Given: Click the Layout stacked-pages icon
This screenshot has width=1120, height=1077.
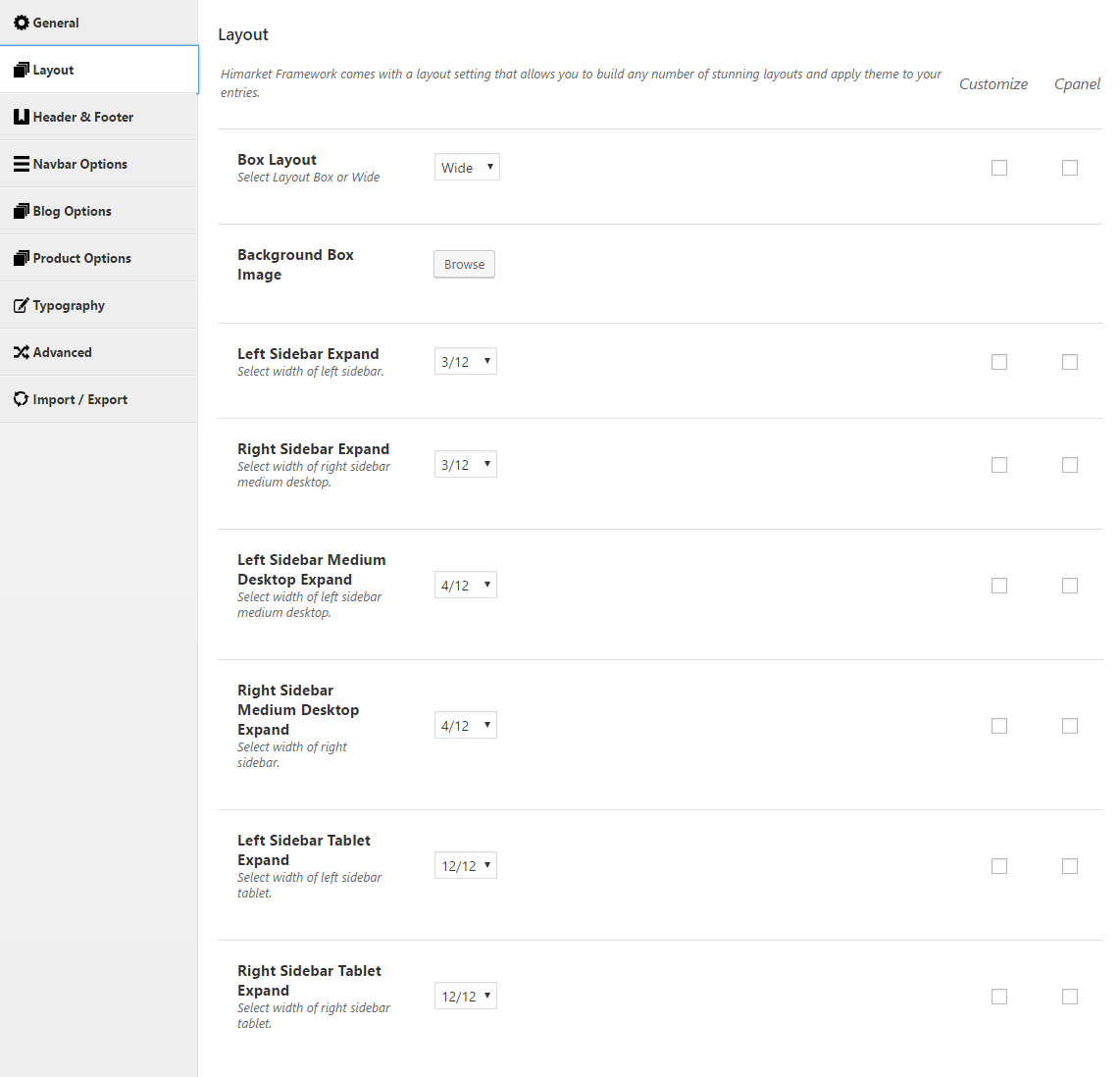Looking at the screenshot, I should [22, 70].
